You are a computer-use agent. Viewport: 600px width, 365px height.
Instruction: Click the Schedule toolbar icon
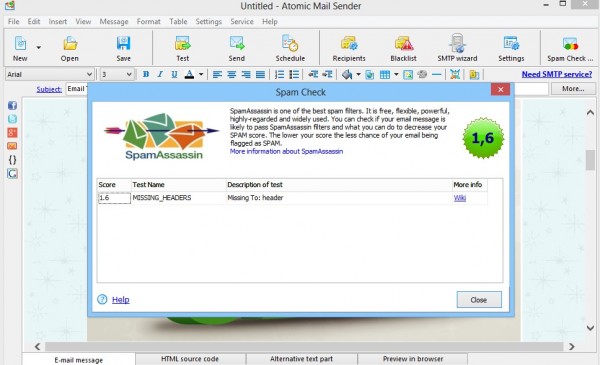tap(290, 49)
